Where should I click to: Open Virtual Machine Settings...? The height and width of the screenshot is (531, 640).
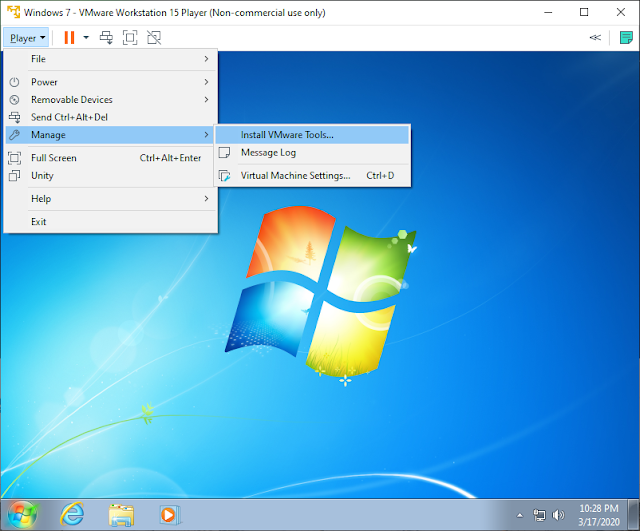tap(312, 176)
